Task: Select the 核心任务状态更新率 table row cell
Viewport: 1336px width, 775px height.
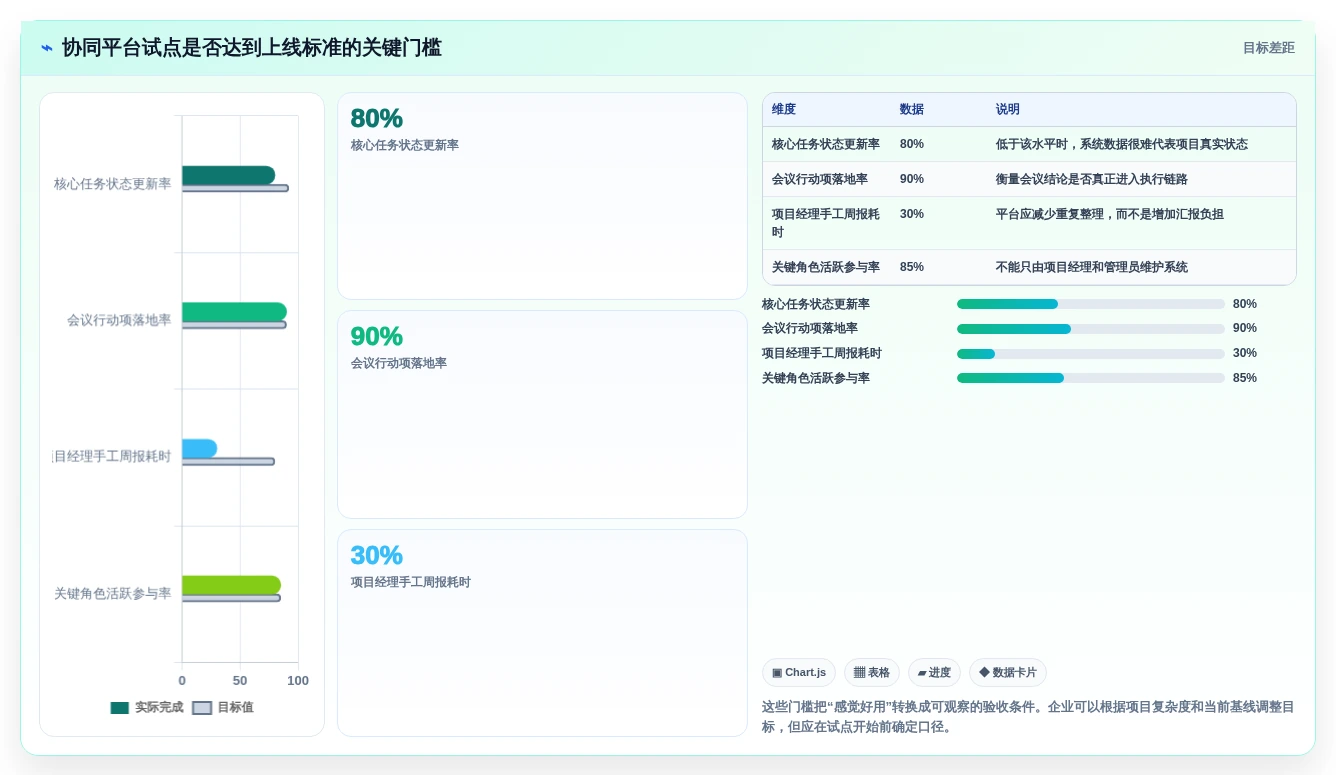Action: [x=826, y=144]
